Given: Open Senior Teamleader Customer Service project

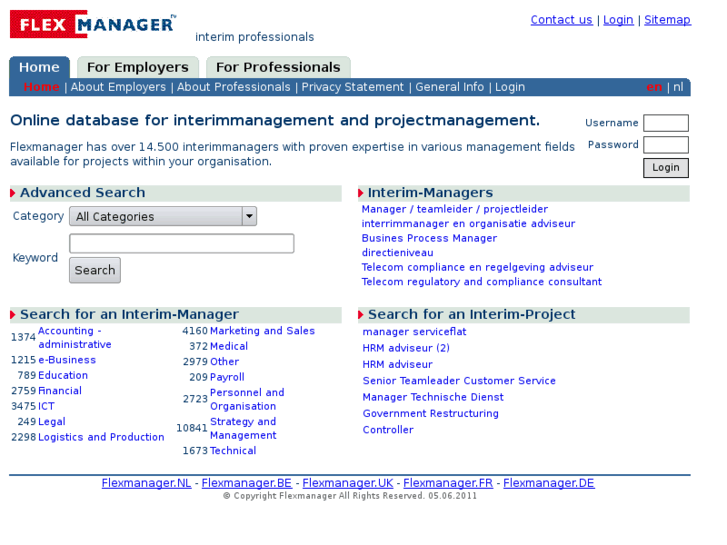Looking at the screenshot, I should [x=459, y=381].
